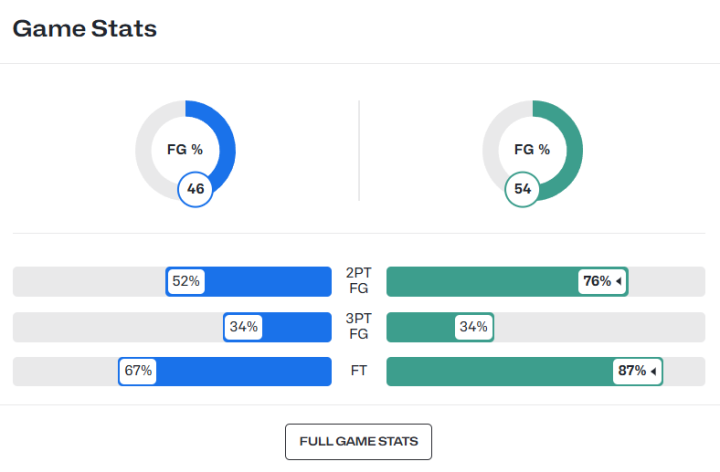Click the 67% free throw label

[138, 371]
